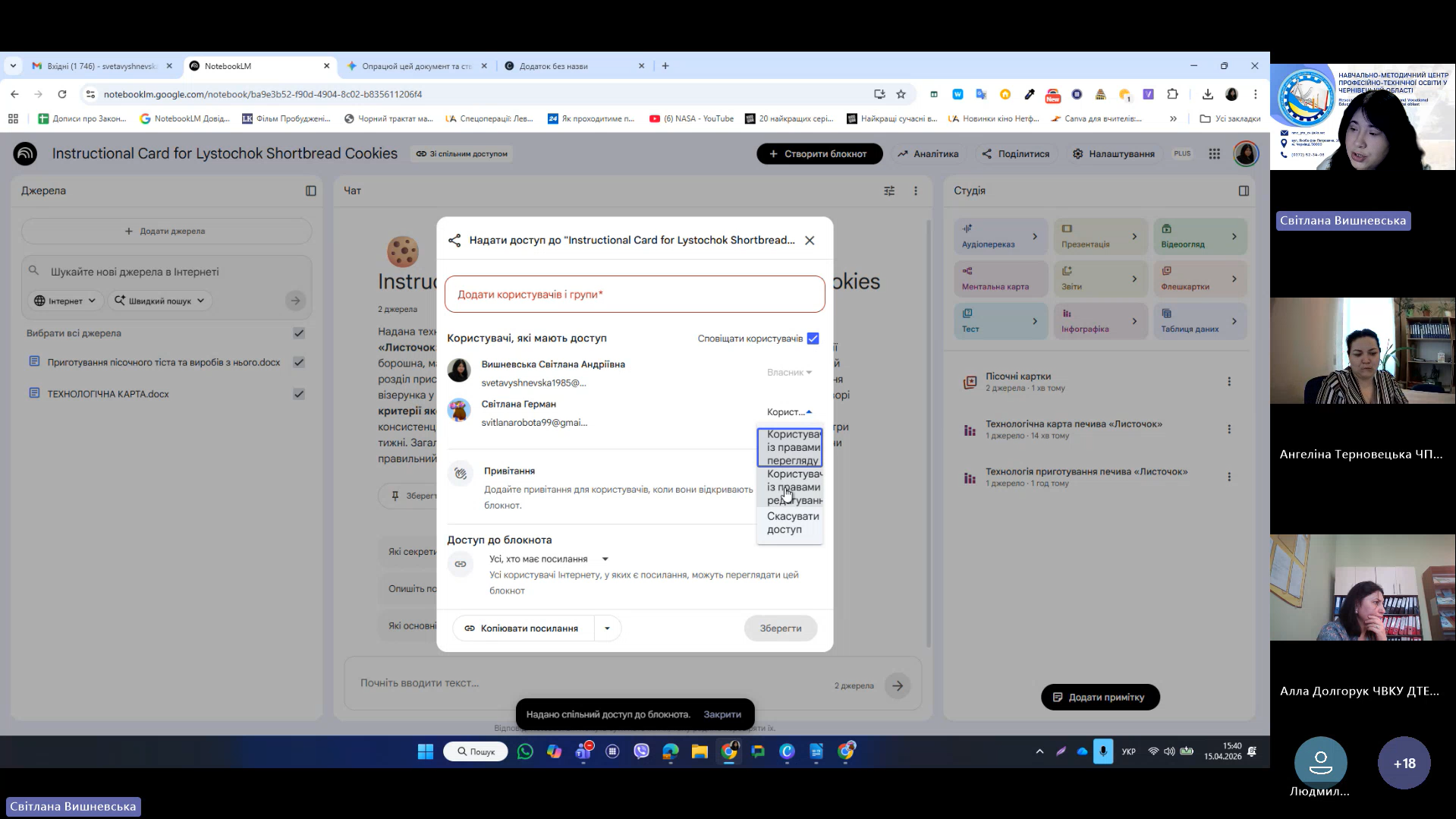Select Скасувати доступ menu option
This screenshot has width=1456, height=819.
(790, 523)
